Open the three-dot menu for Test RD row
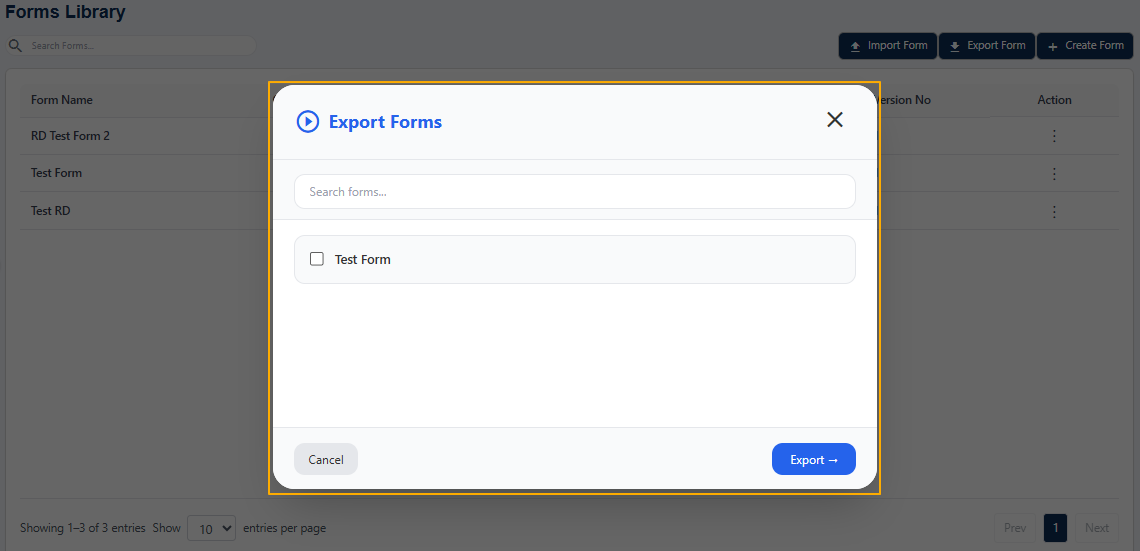Image resolution: width=1140 pixels, height=551 pixels. tap(1054, 212)
